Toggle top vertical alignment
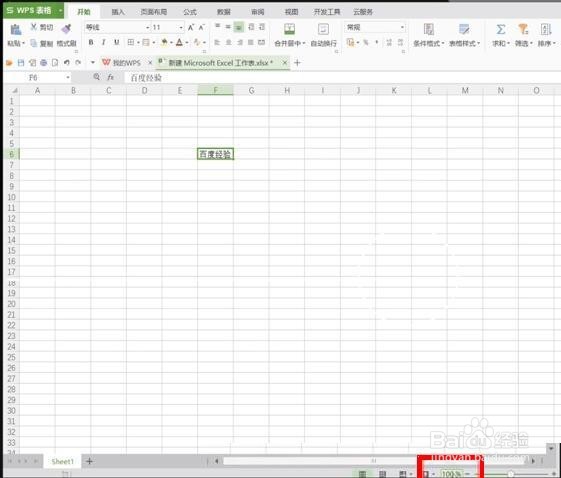Screen dimensions: 561x478 (217, 26)
